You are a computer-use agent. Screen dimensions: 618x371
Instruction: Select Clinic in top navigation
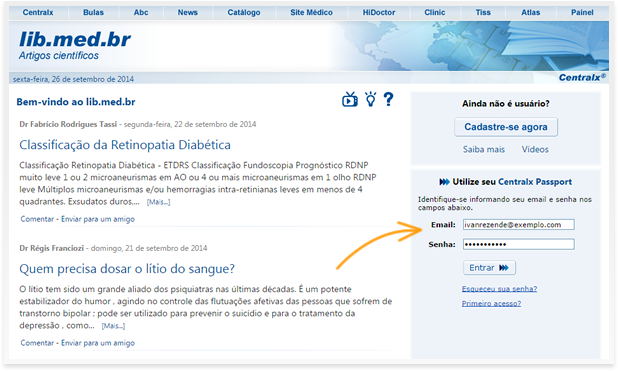coord(435,13)
